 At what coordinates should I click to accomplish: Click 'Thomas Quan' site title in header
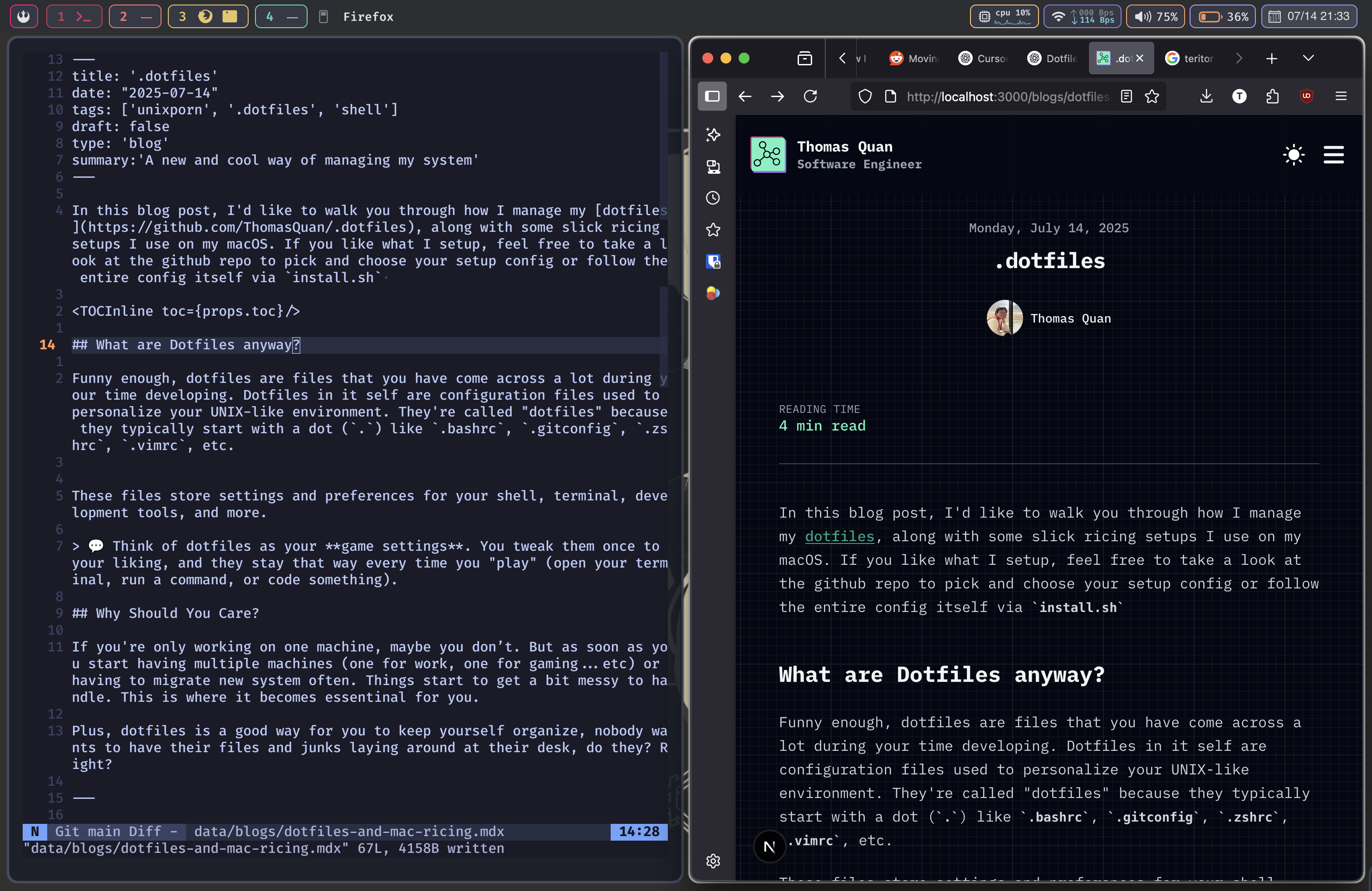click(x=844, y=147)
